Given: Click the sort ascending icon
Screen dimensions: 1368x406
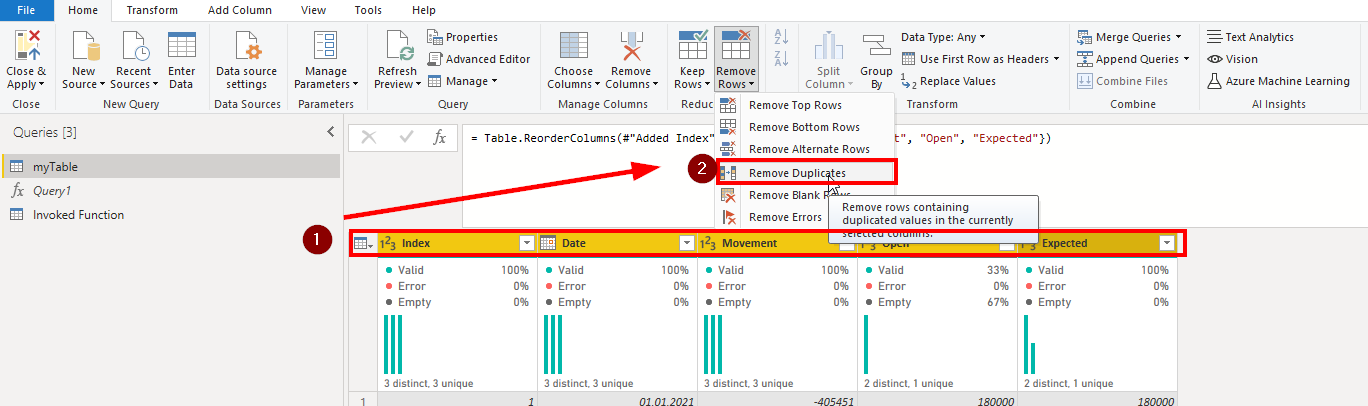Looking at the screenshot, I should [782, 36].
